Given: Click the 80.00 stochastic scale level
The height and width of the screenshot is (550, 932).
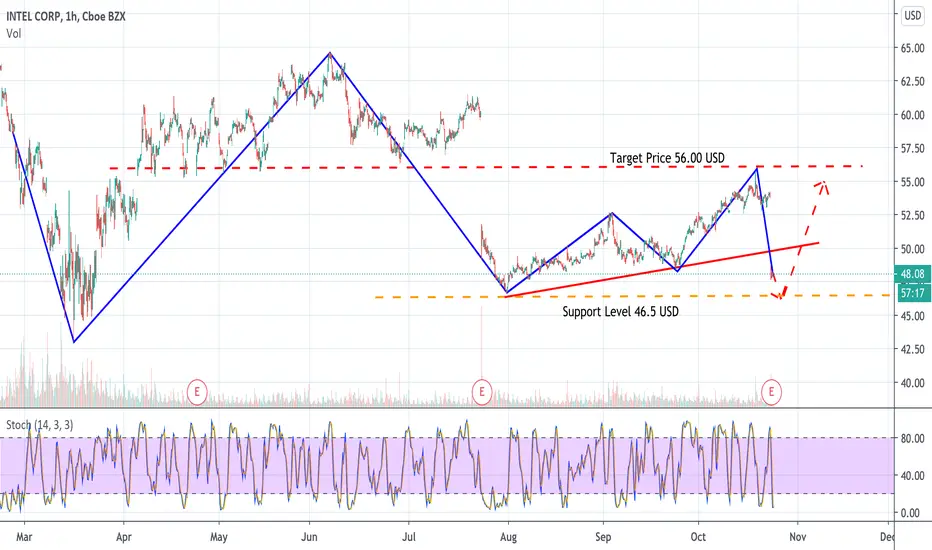Looking at the screenshot, I should (912, 439).
